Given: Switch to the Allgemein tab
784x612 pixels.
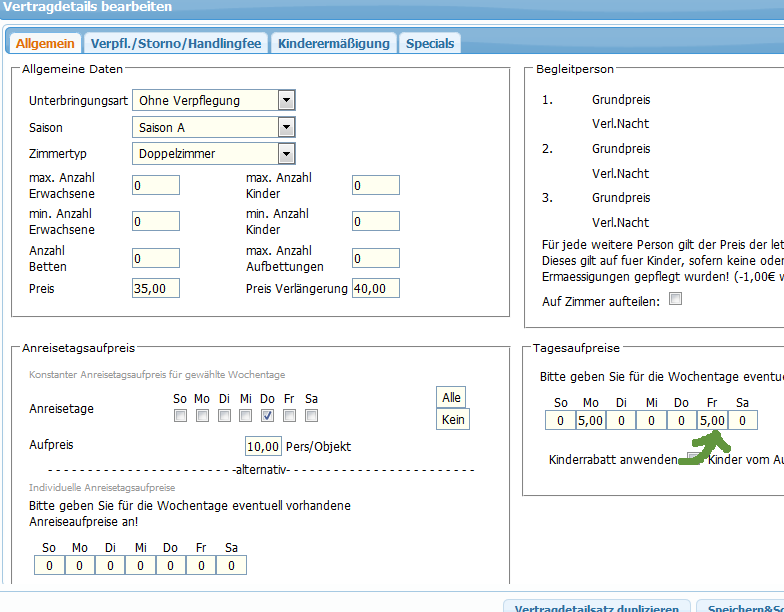Looking at the screenshot, I should pos(45,43).
